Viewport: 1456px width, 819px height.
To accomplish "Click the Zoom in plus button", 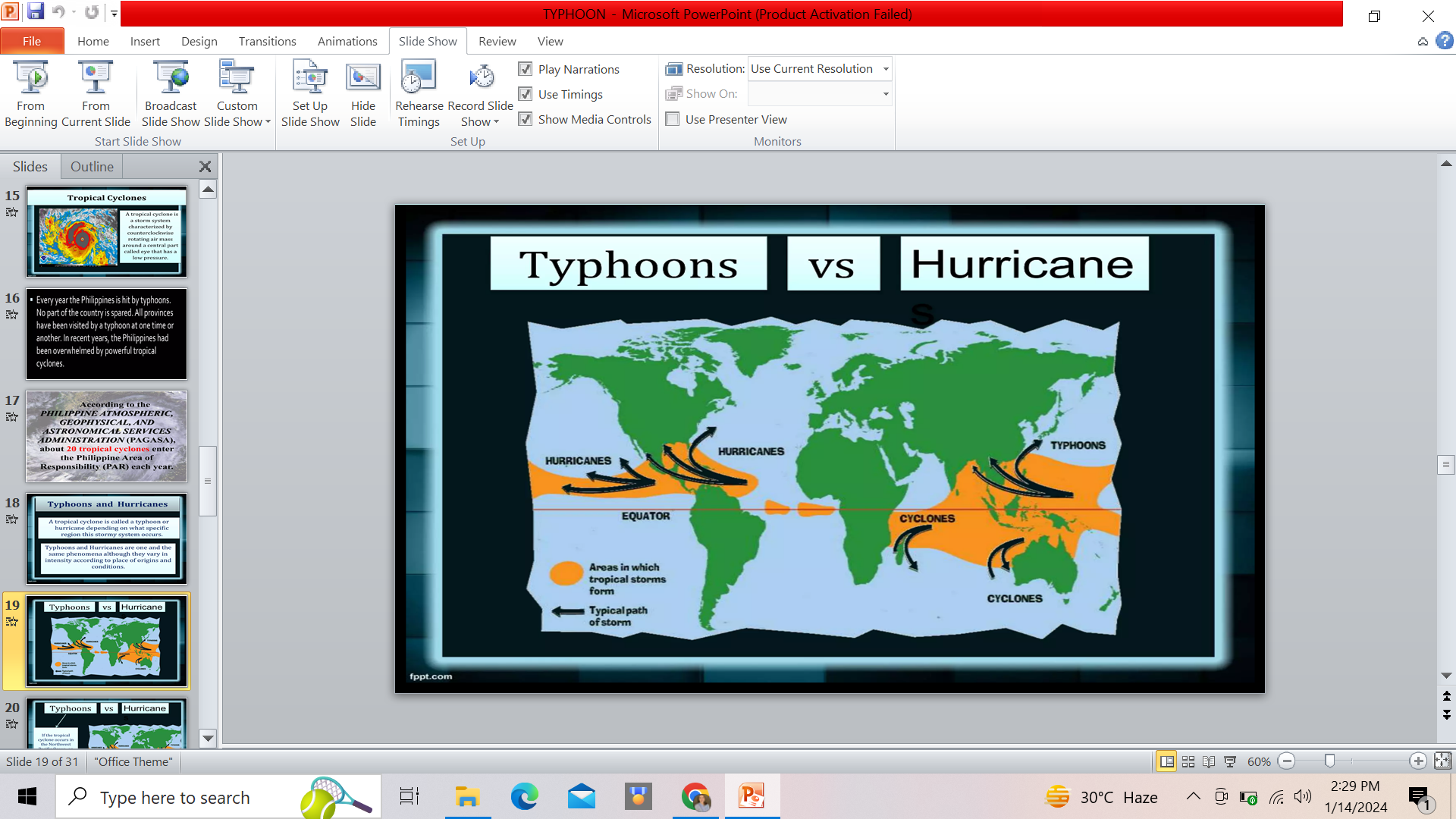I will (1417, 761).
